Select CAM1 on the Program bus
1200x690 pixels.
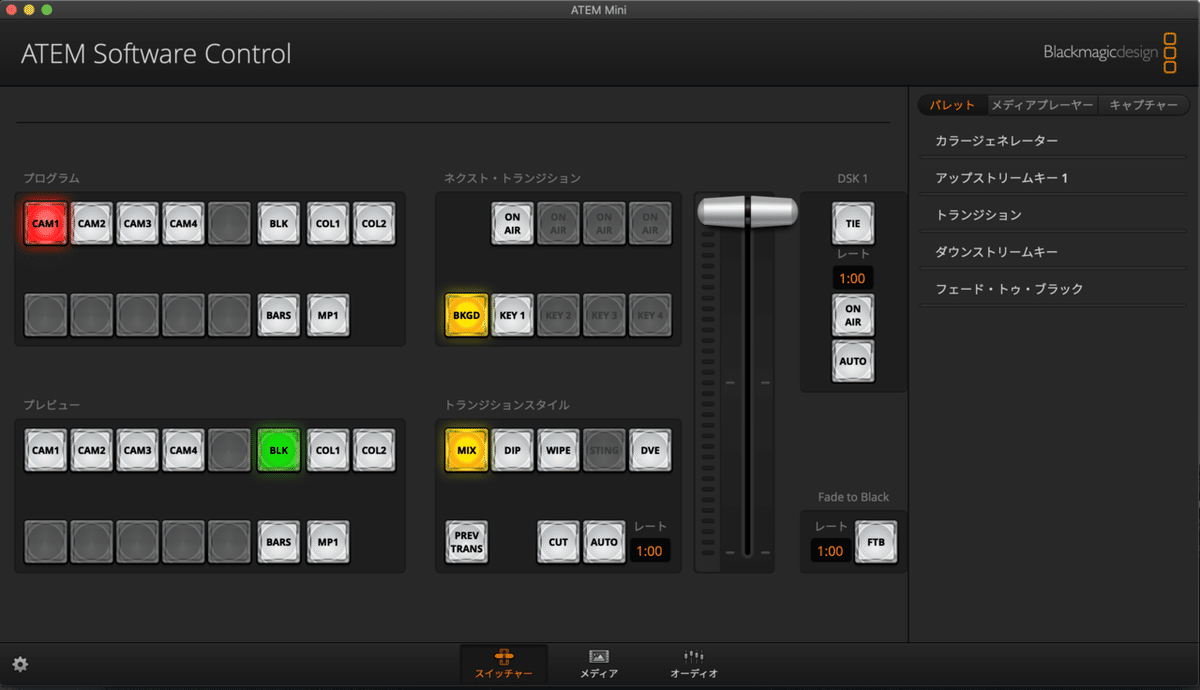tap(46, 223)
